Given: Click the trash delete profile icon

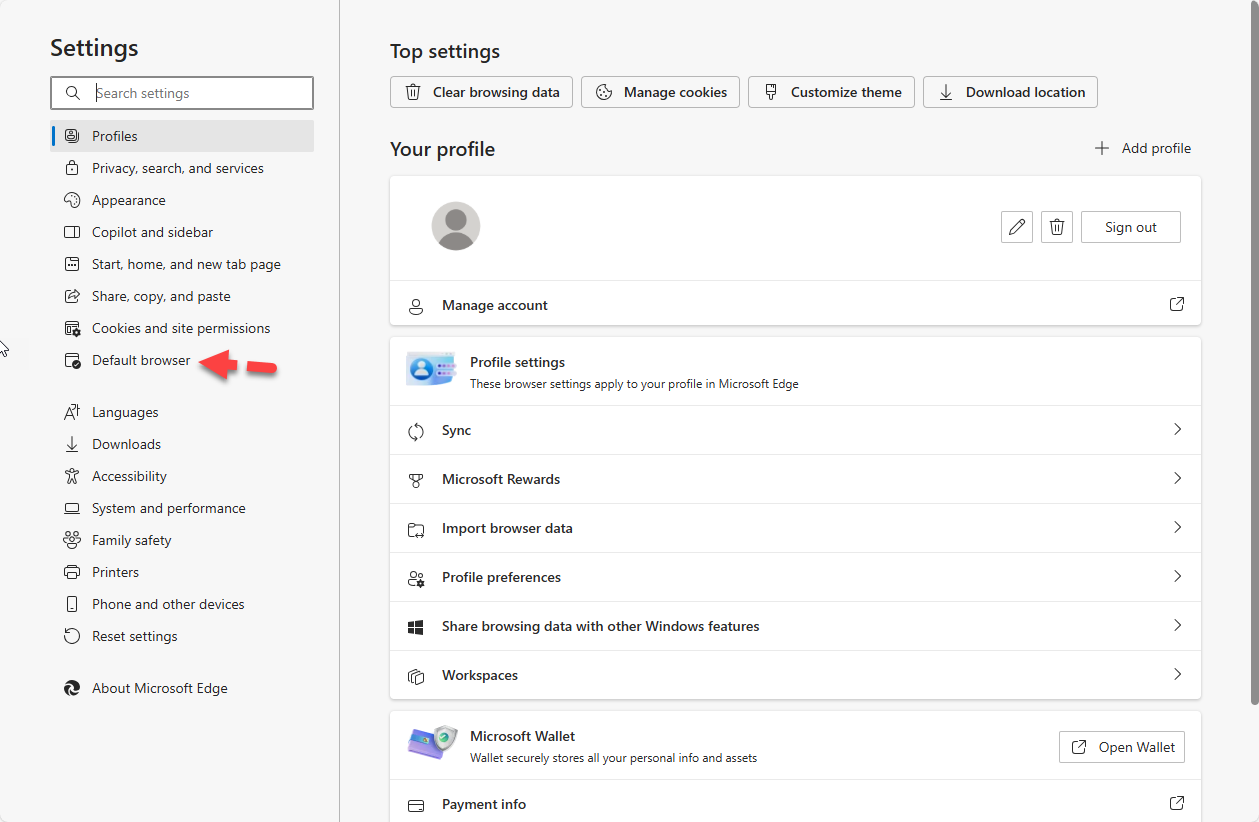Looking at the screenshot, I should point(1057,227).
